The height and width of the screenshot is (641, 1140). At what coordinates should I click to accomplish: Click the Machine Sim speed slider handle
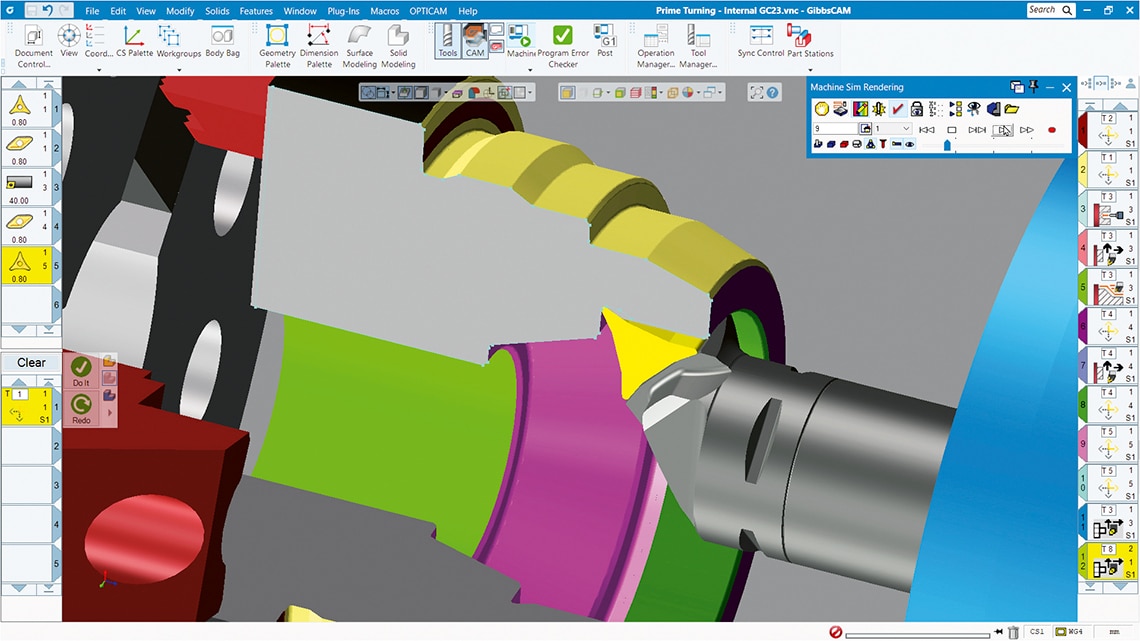(x=948, y=146)
